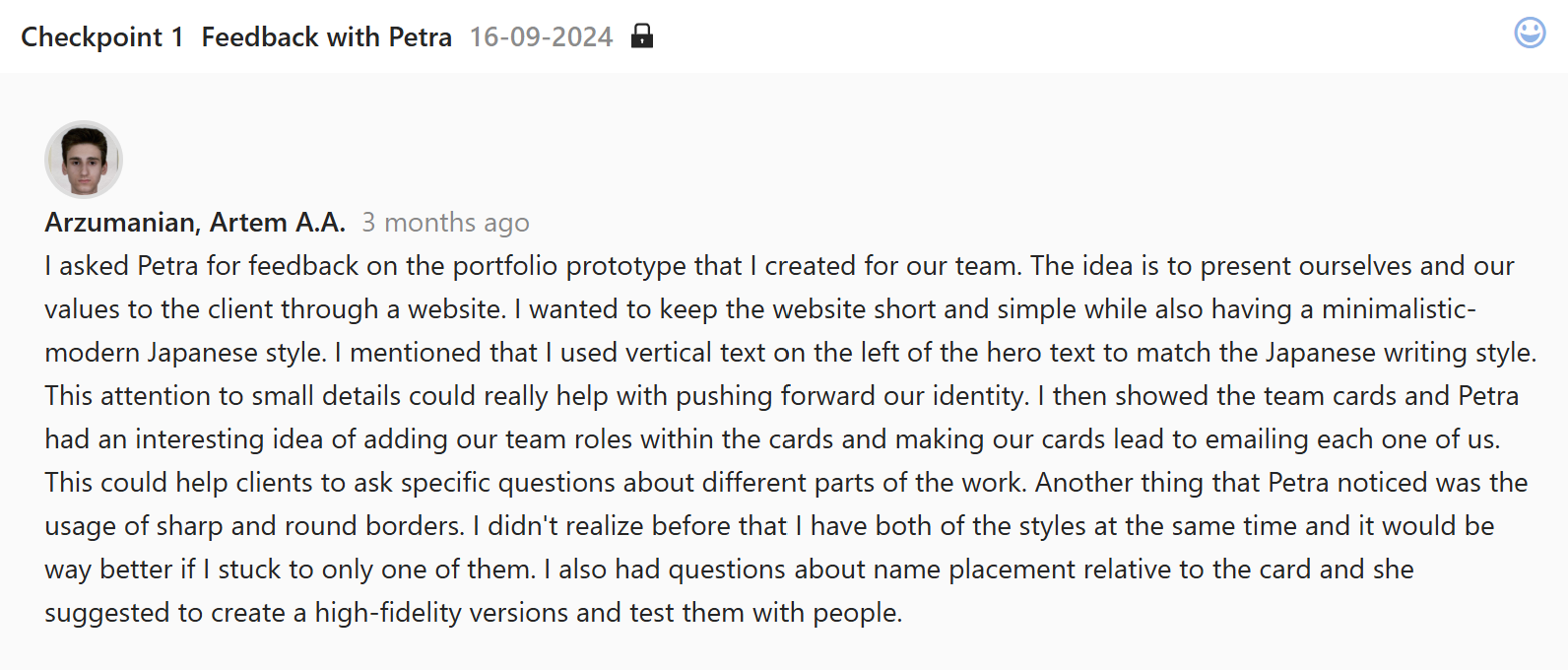Click the date 16-09-2024 in header
This screenshot has height=670, width=1568.
pos(541,37)
